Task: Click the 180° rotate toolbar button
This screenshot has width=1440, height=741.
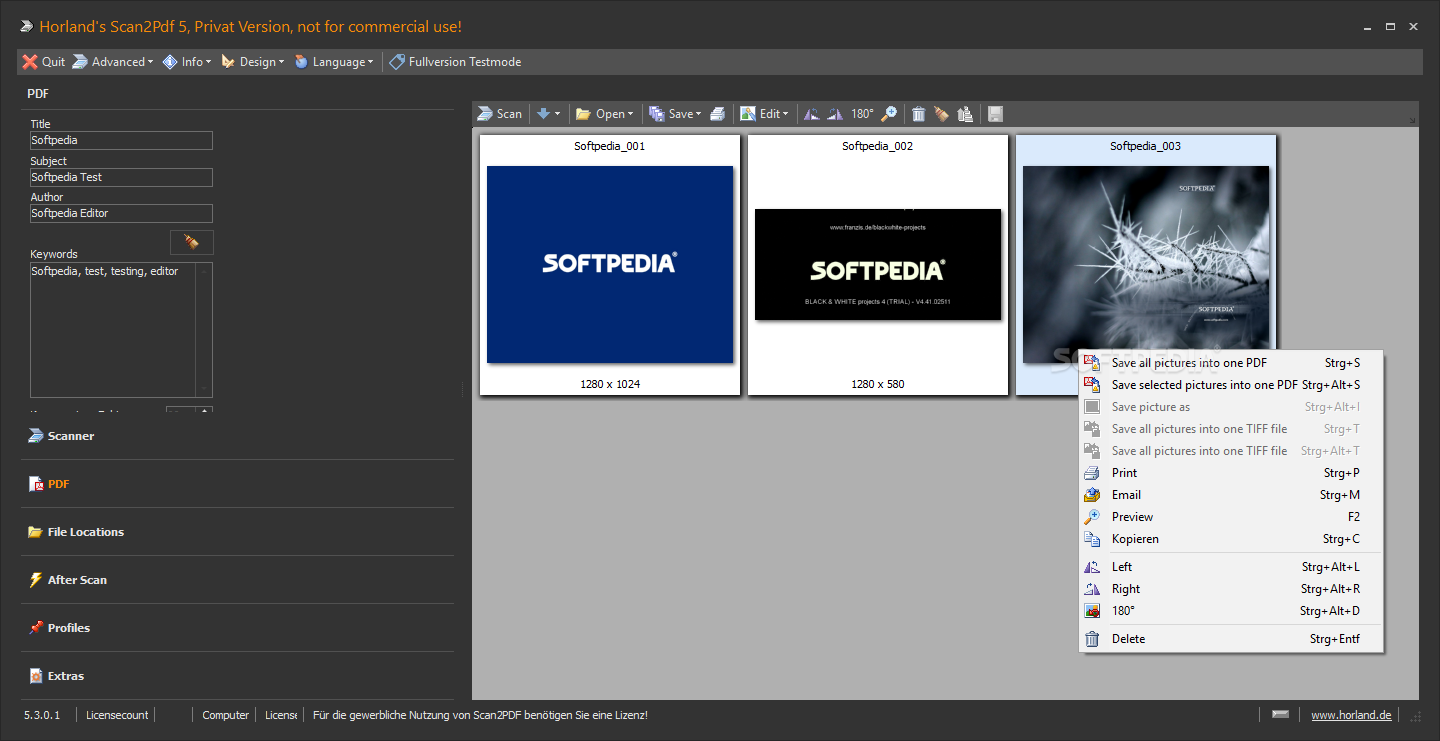Action: [862, 114]
